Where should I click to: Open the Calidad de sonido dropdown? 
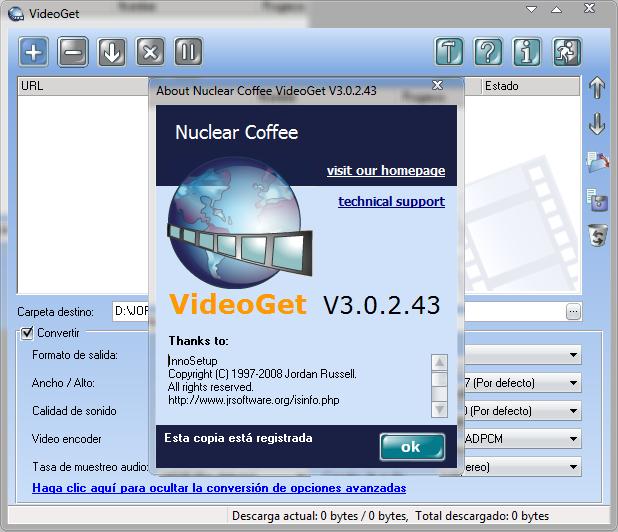(x=573, y=411)
